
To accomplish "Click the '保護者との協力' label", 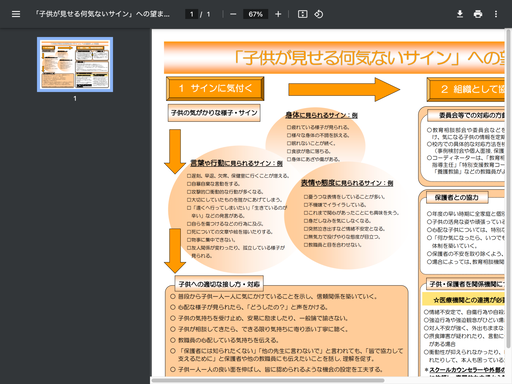I will pyautogui.click(x=457, y=197).
